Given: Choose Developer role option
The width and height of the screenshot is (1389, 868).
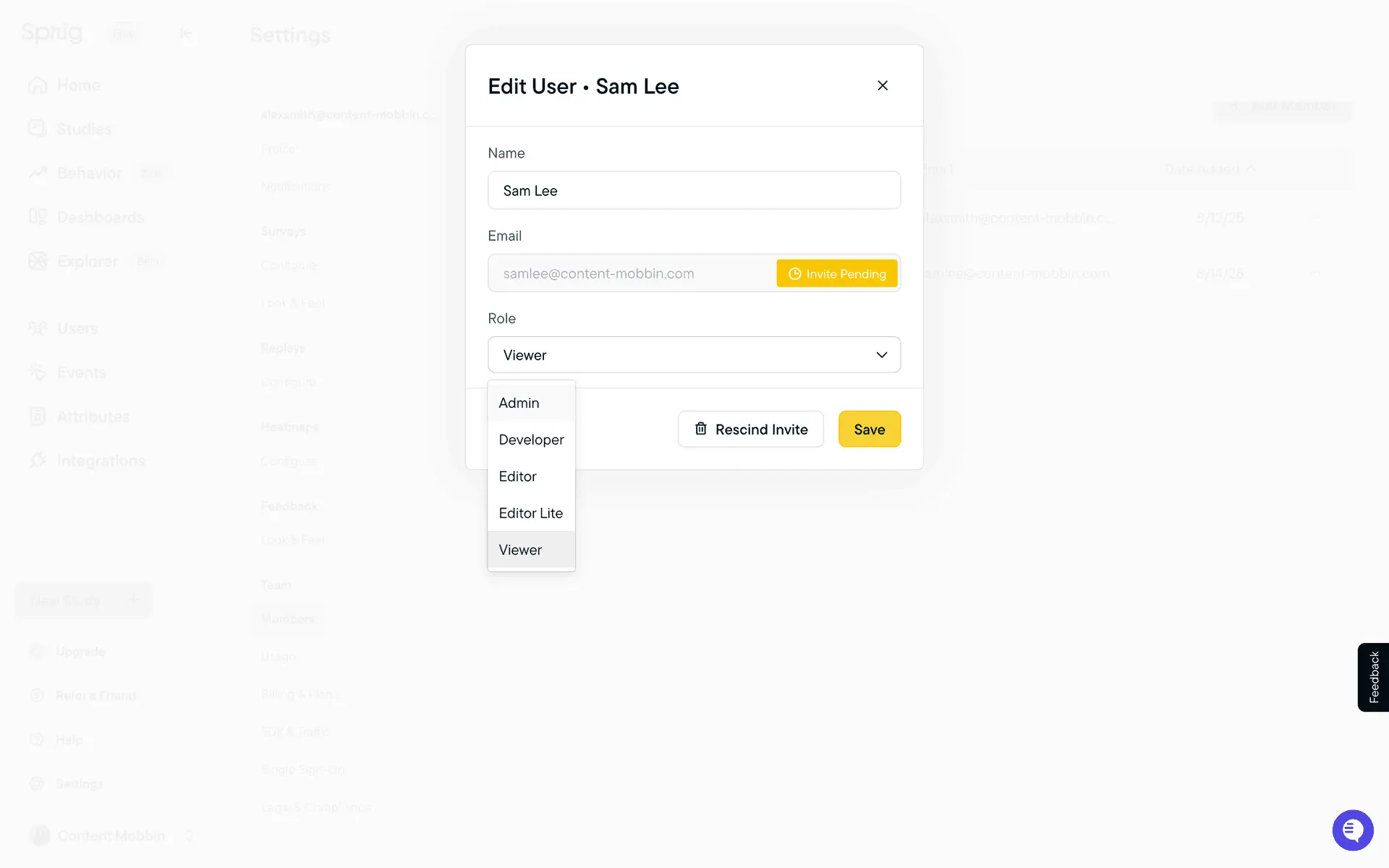Looking at the screenshot, I should (531, 440).
